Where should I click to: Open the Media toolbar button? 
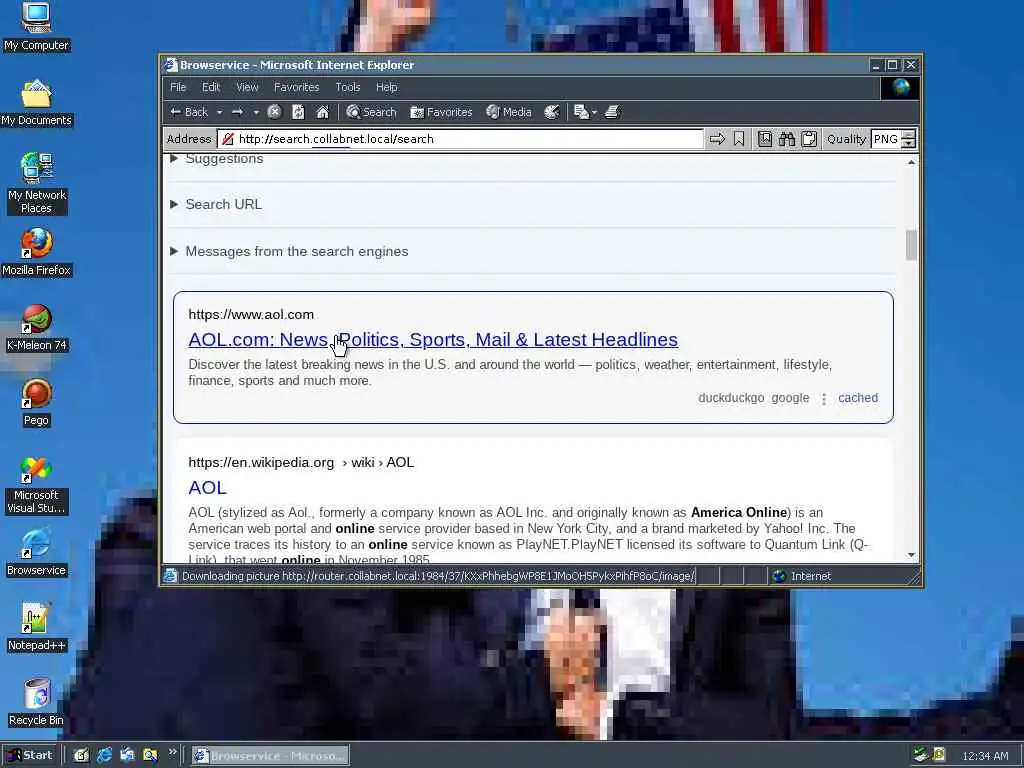(509, 112)
